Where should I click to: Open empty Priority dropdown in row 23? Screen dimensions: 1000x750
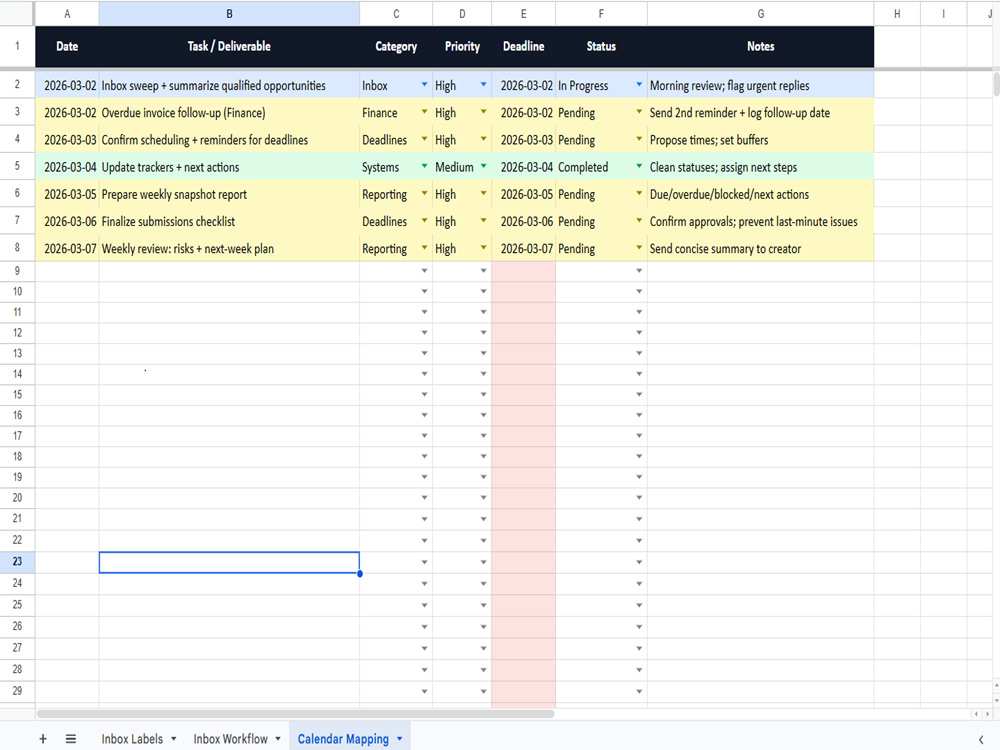click(483, 562)
